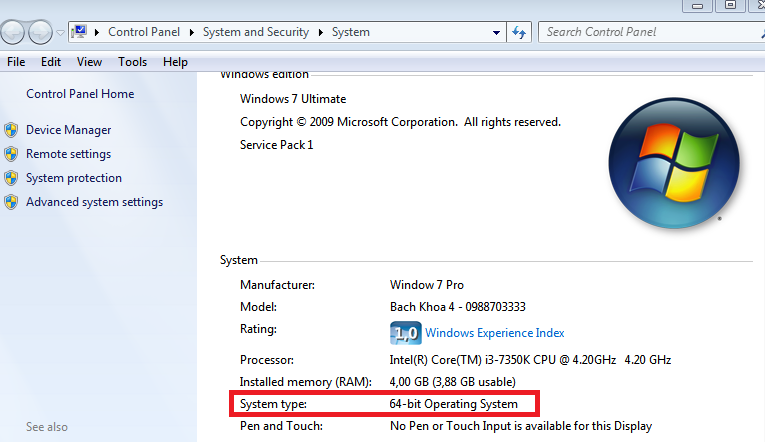Open Advanced system settings link
The height and width of the screenshot is (442, 765).
94,202
